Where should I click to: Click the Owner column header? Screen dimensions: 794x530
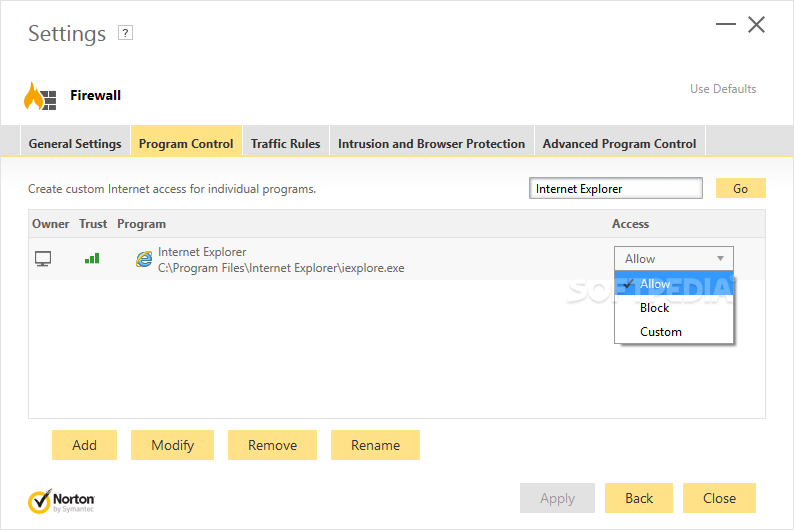(x=51, y=224)
